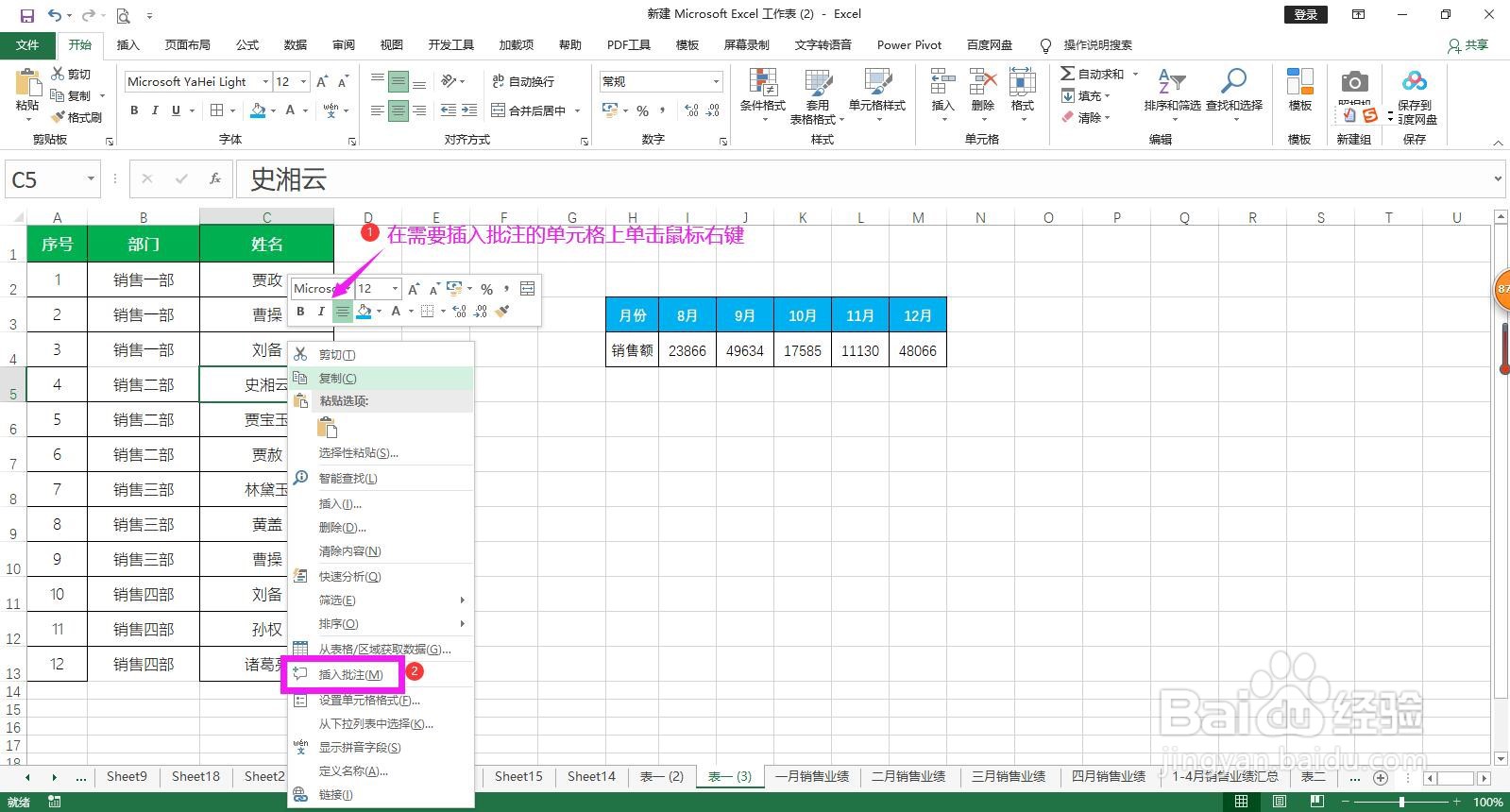The width and height of the screenshot is (1510, 812).
Task: Click the Format Painter icon (格式刷)
Action: pos(58,117)
